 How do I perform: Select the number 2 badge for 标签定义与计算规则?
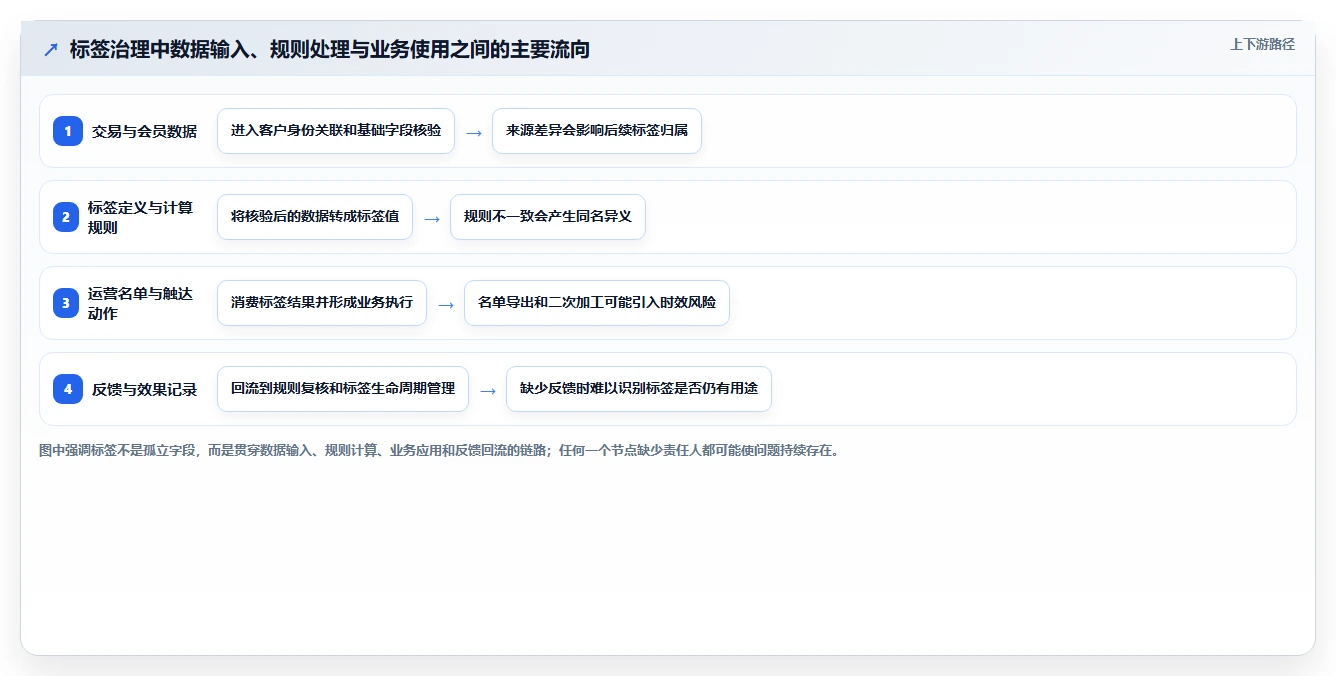(68, 217)
